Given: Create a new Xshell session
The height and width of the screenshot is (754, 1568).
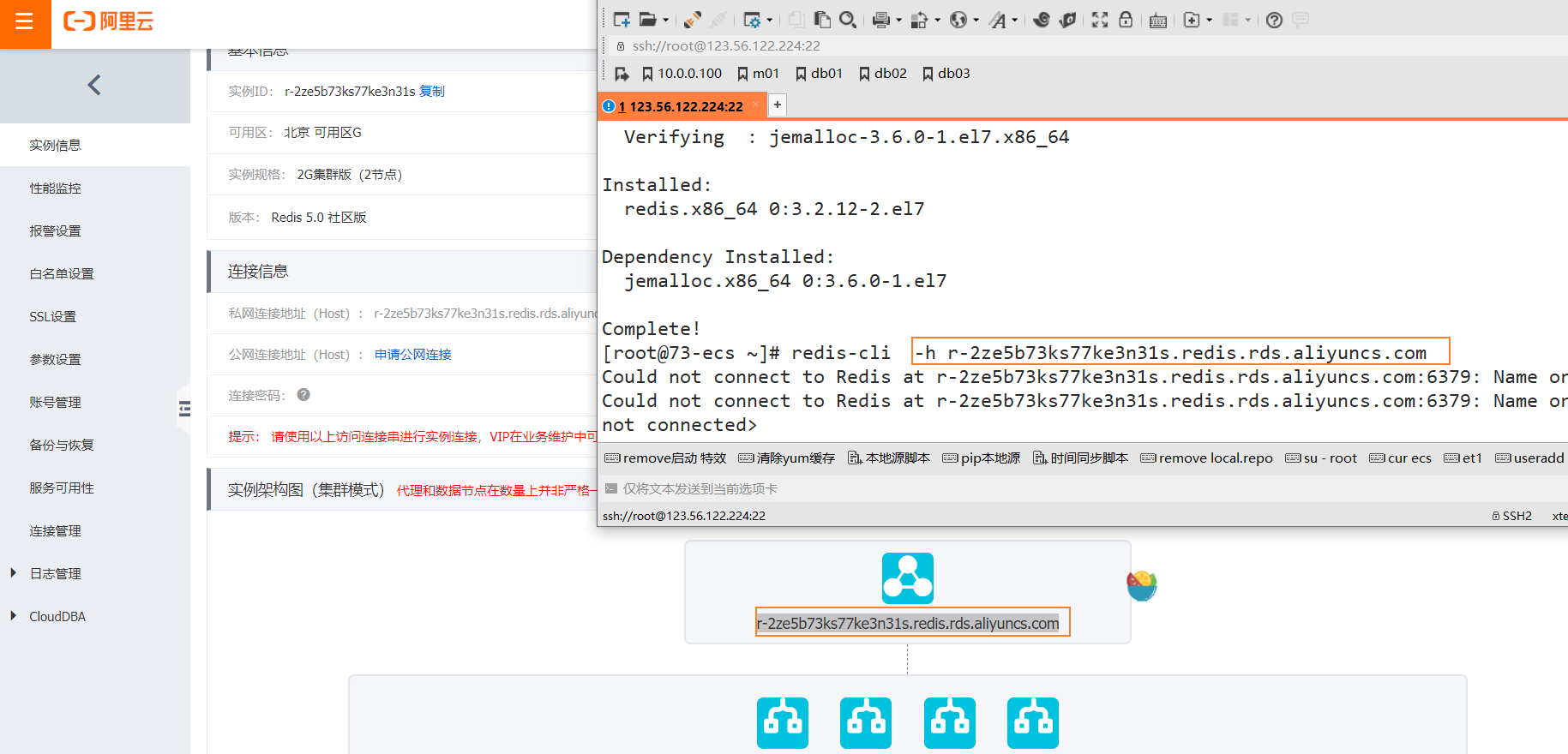Looking at the screenshot, I should 622,20.
